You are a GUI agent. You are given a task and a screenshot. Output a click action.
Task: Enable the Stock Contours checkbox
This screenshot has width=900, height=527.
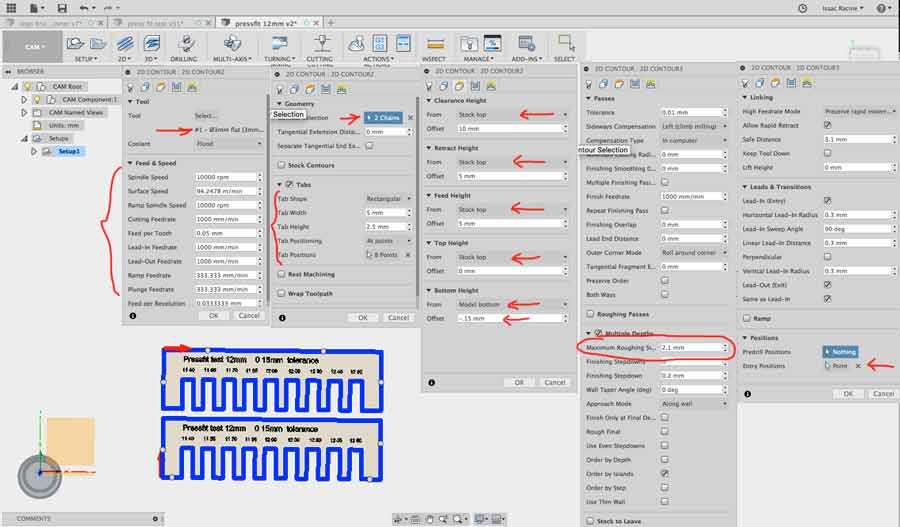281,165
